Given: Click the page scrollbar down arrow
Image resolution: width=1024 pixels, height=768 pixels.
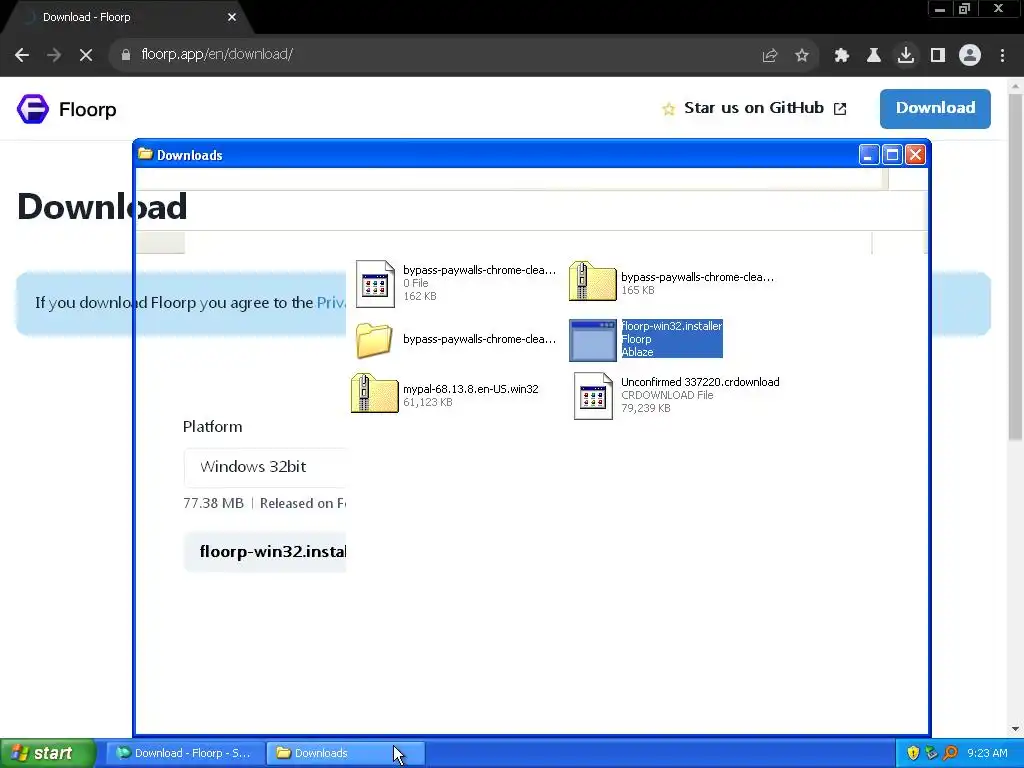Looking at the screenshot, I should click(1016, 729).
